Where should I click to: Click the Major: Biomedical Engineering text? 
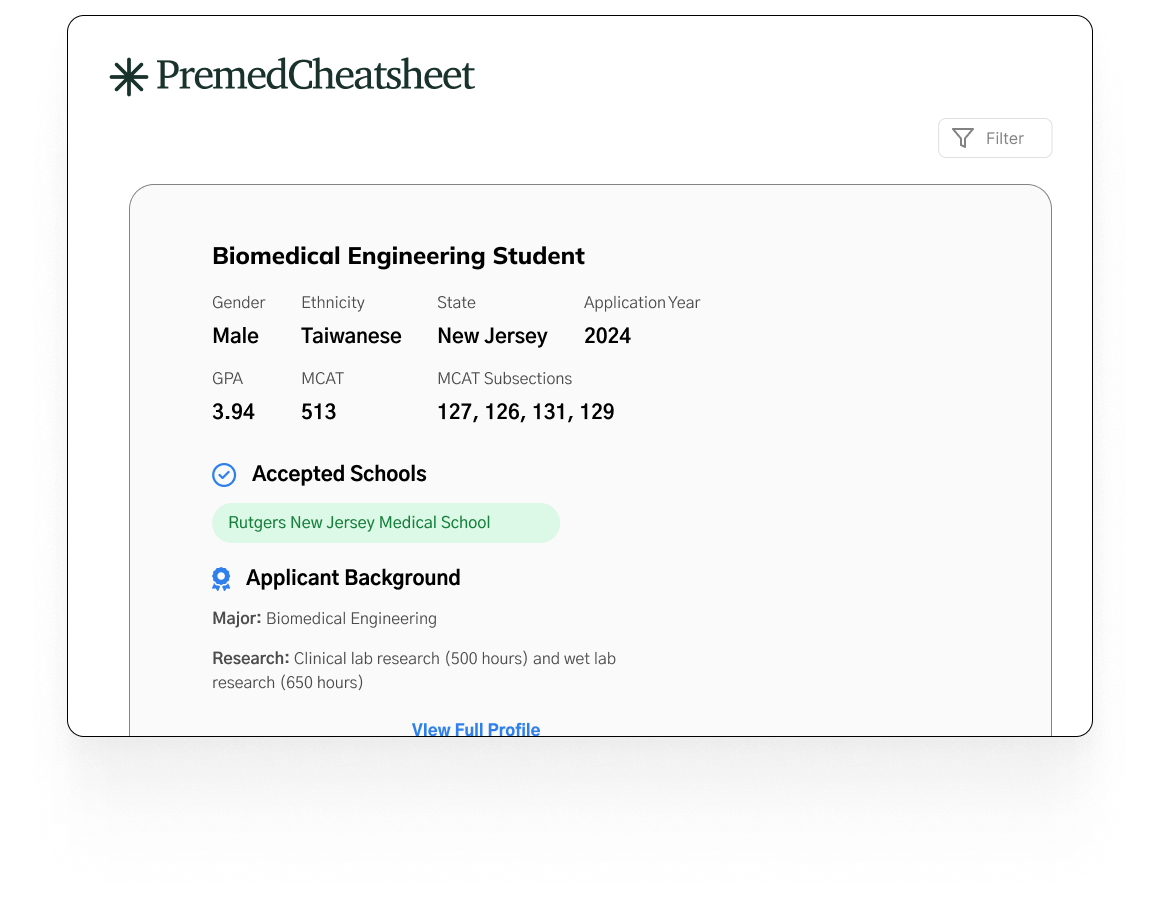click(x=324, y=618)
